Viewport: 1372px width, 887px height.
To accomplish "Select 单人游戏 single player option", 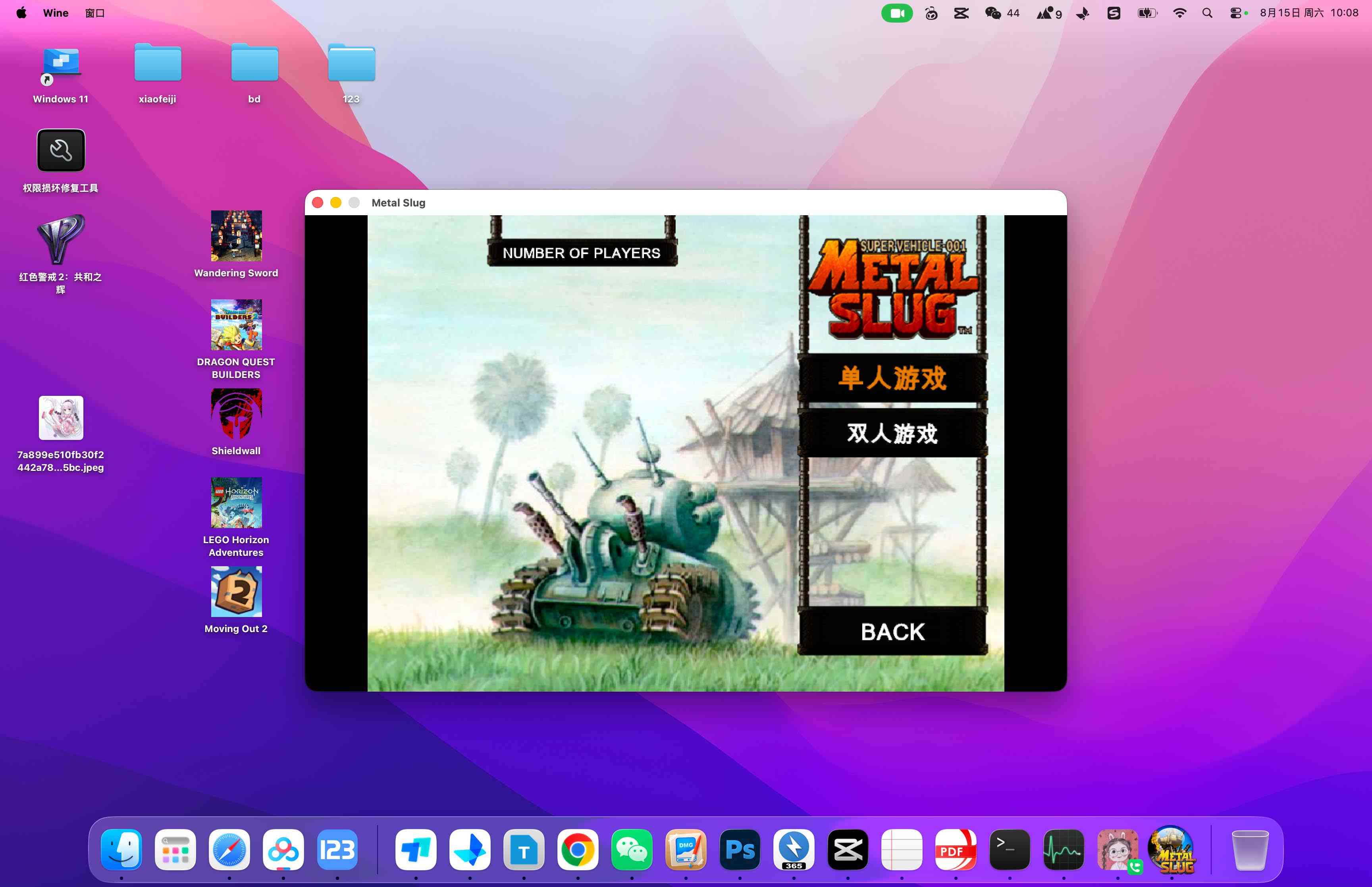I will 892,378.
